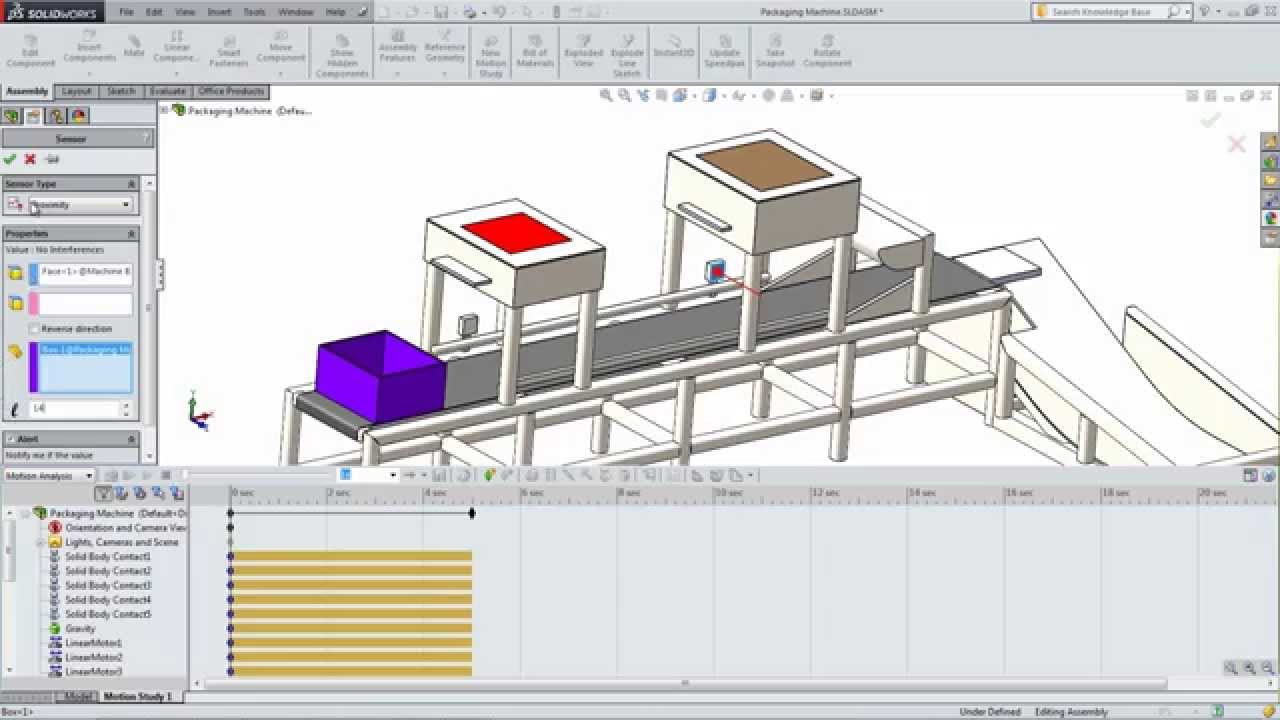Viewport: 1280px width, 720px height.
Task: Collapse the Properties section
Action: (131, 233)
